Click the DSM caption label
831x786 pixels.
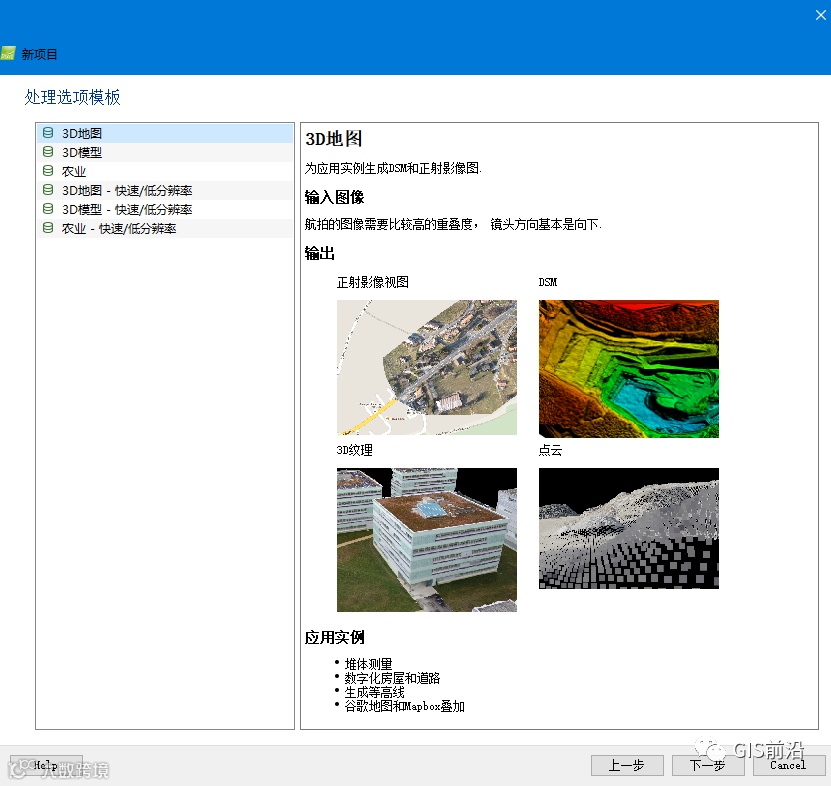click(x=548, y=282)
